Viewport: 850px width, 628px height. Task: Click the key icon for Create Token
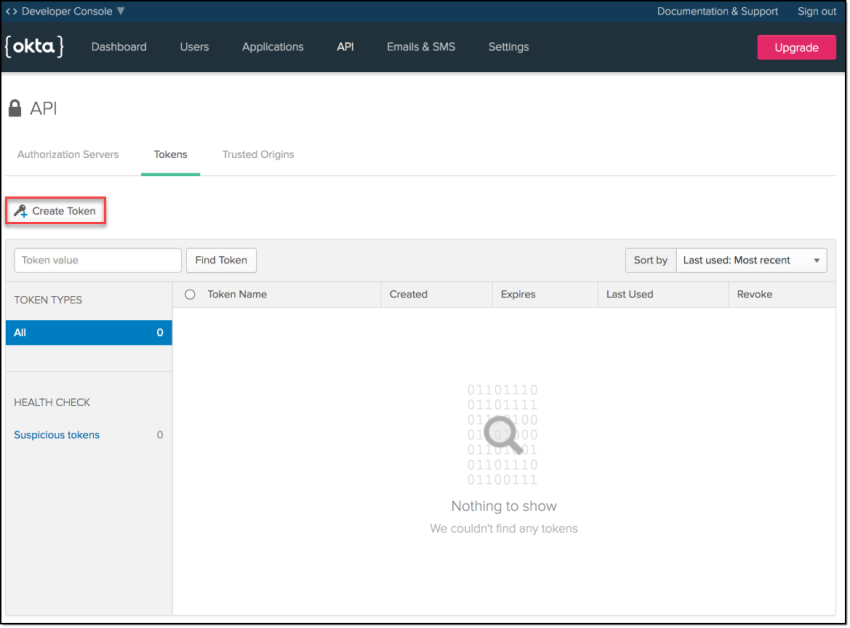20,211
